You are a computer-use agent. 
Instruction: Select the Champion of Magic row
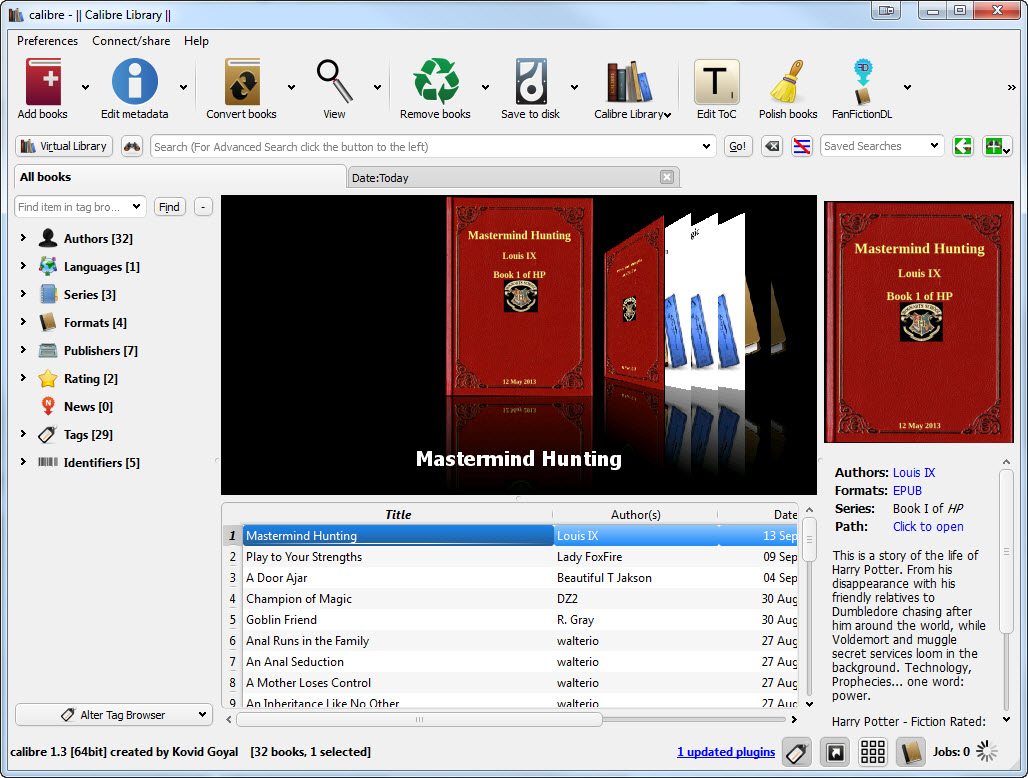[510, 599]
